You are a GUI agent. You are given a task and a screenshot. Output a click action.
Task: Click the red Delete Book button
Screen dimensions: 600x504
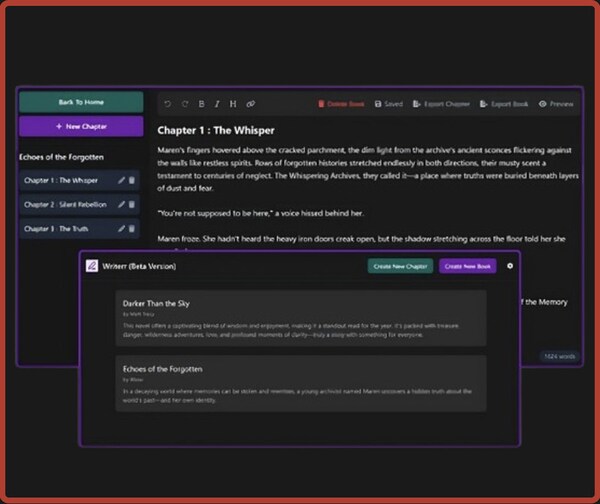tap(341, 104)
